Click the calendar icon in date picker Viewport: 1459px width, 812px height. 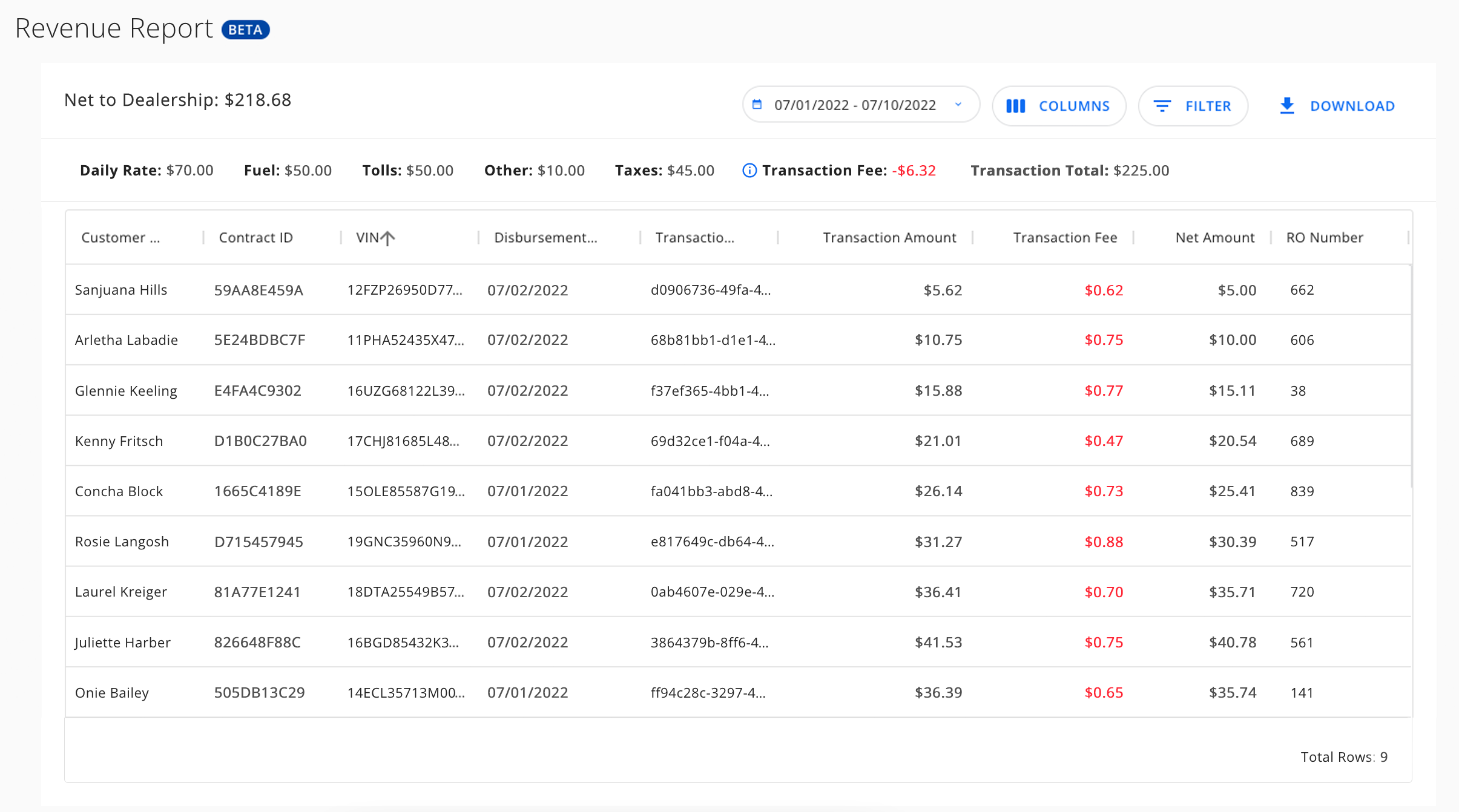coord(757,105)
